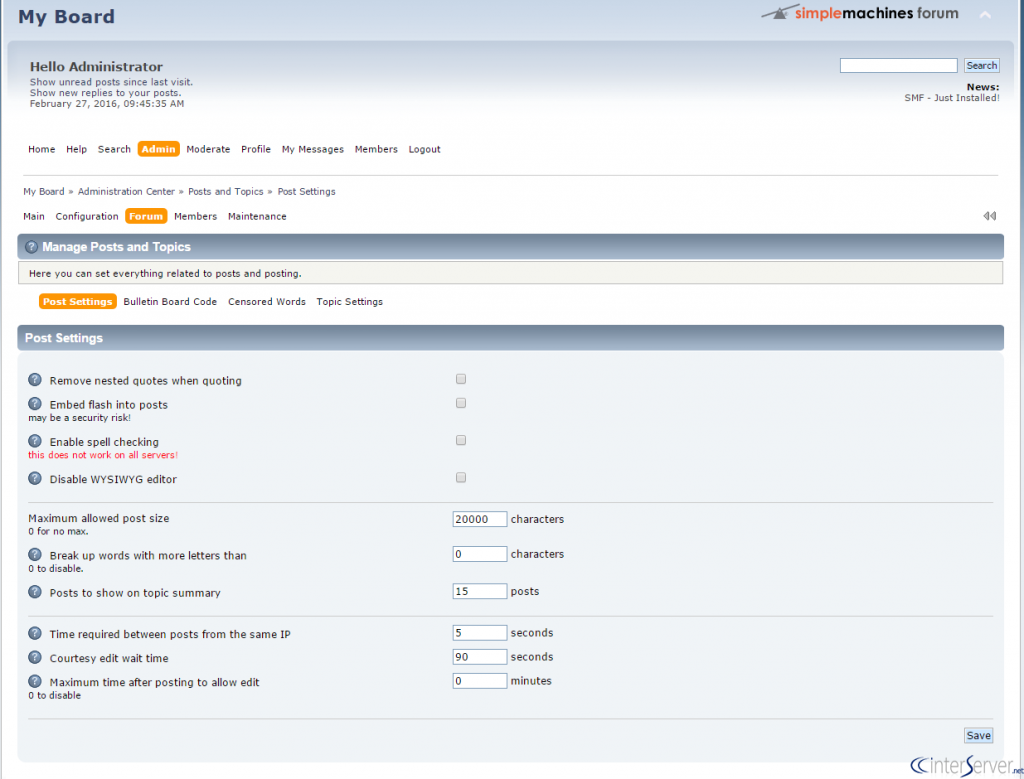Switch to the Censored Words tab
Image resolution: width=1024 pixels, height=779 pixels.
(x=266, y=302)
